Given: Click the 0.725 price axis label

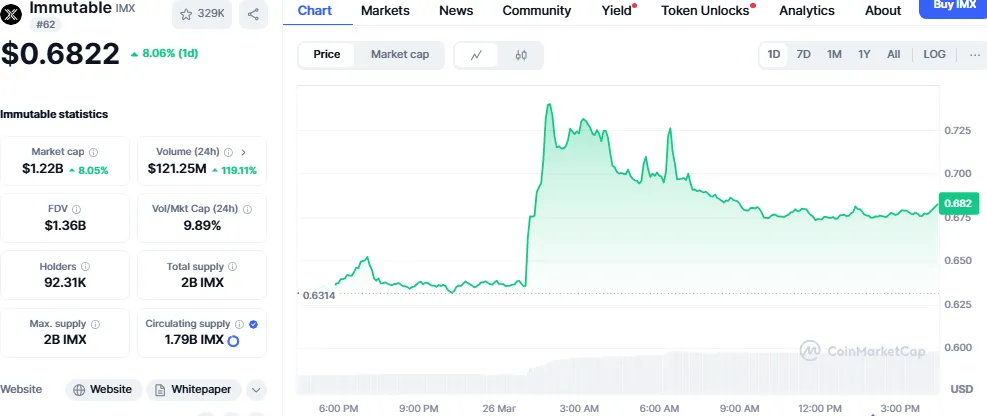Looking at the screenshot, I should pyautogui.click(x=957, y=130).
